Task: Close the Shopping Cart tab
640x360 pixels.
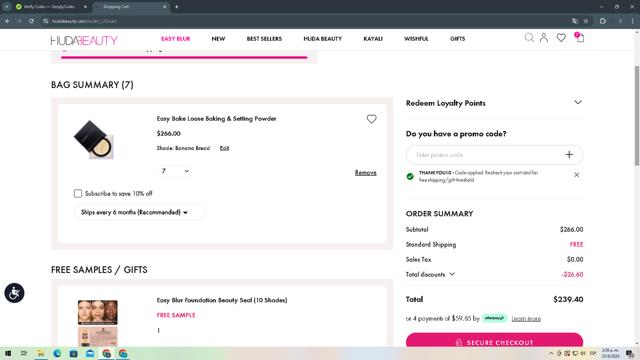Action: point(164,7)
